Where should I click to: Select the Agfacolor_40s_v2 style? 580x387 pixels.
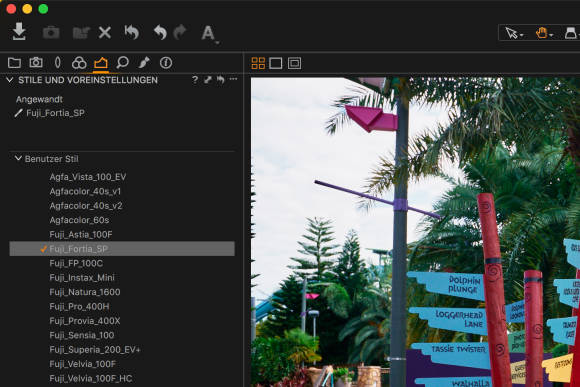pyautogui.click(x=86, y=206)
